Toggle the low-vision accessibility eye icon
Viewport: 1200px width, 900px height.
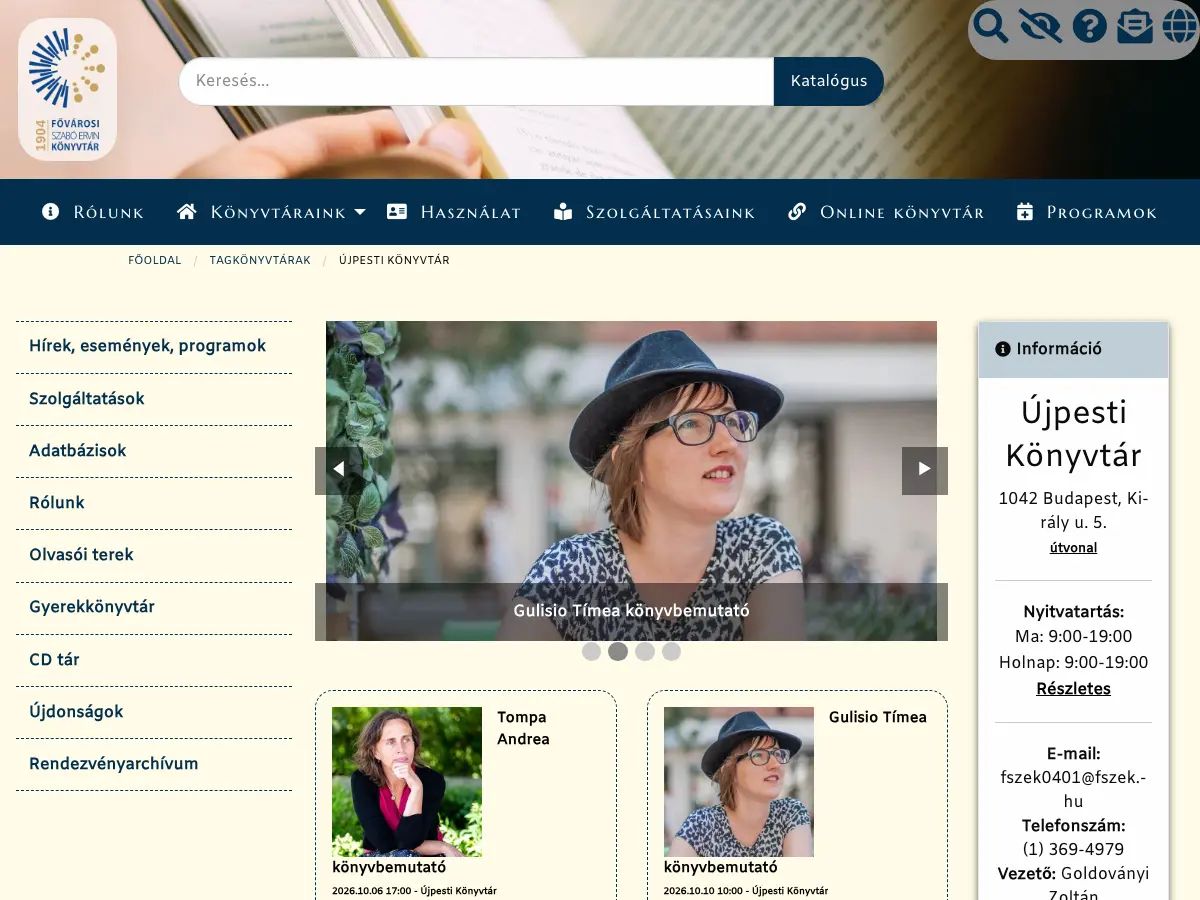[1040, 26]
